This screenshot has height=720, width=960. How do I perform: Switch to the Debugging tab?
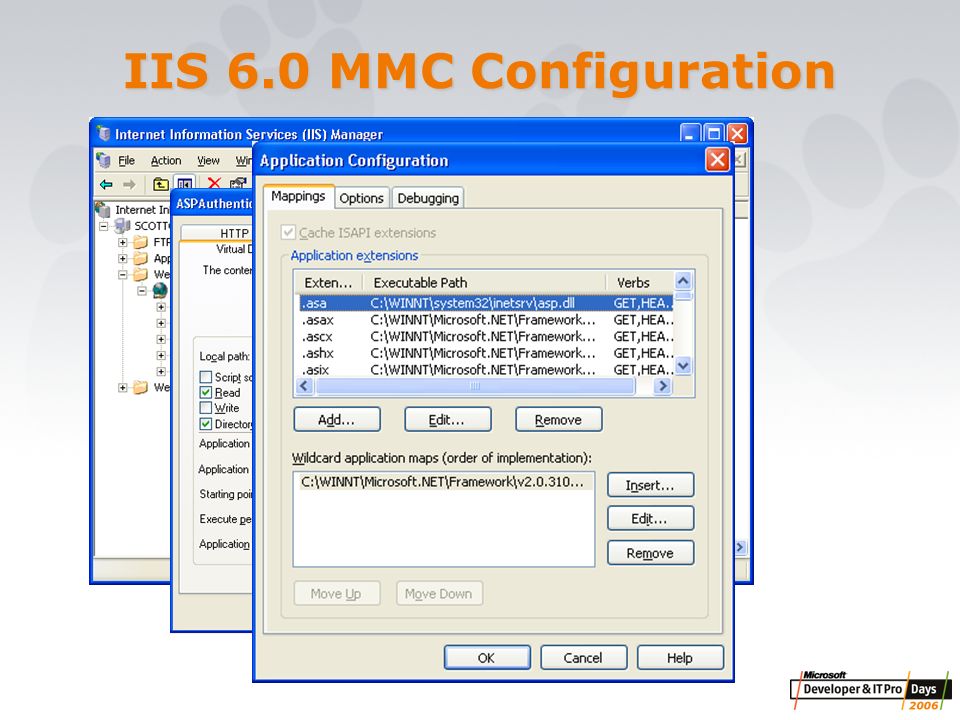(428, 198)
